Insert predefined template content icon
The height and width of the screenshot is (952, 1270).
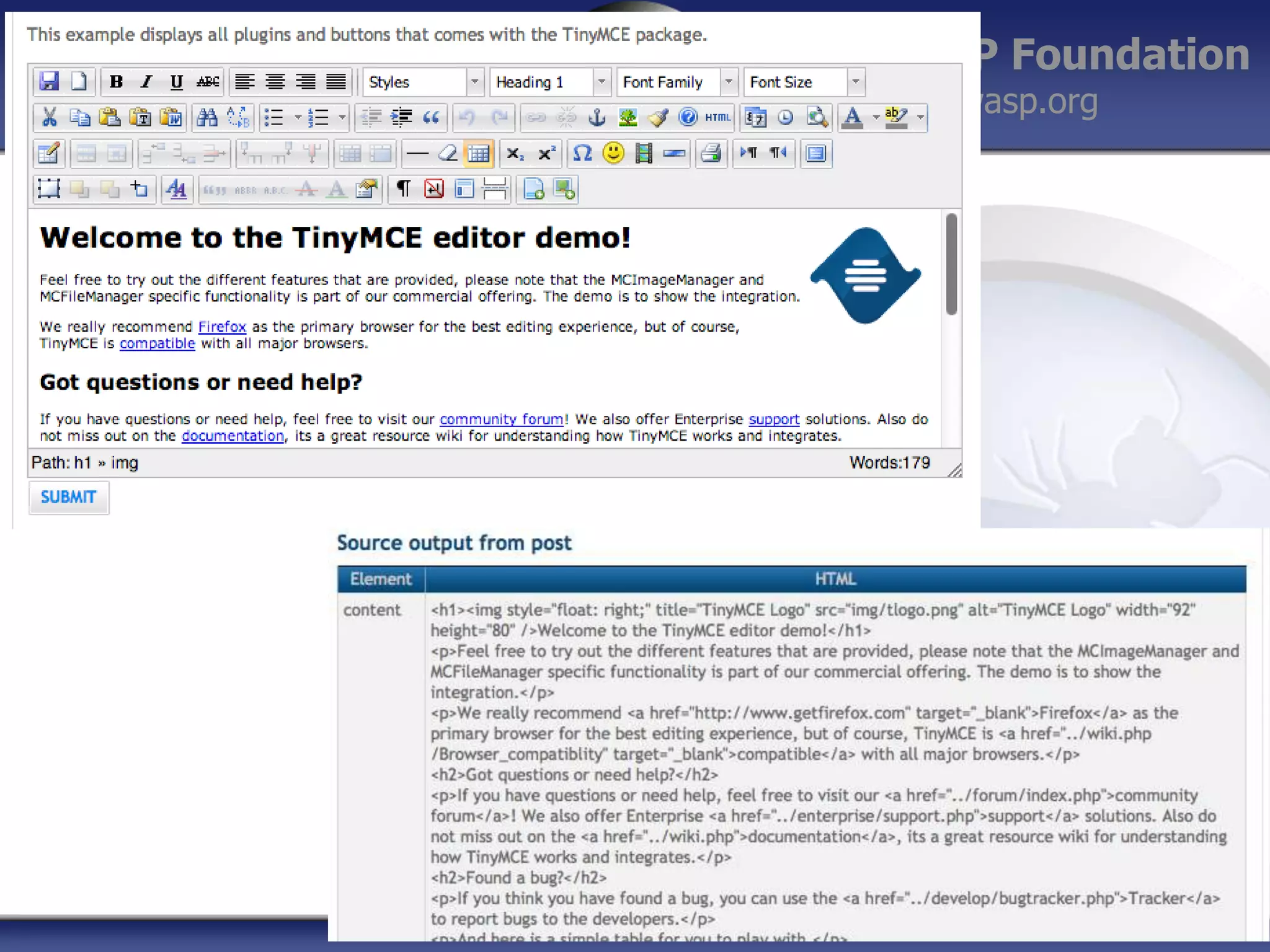pyautogui.click(x=464, y=189)
